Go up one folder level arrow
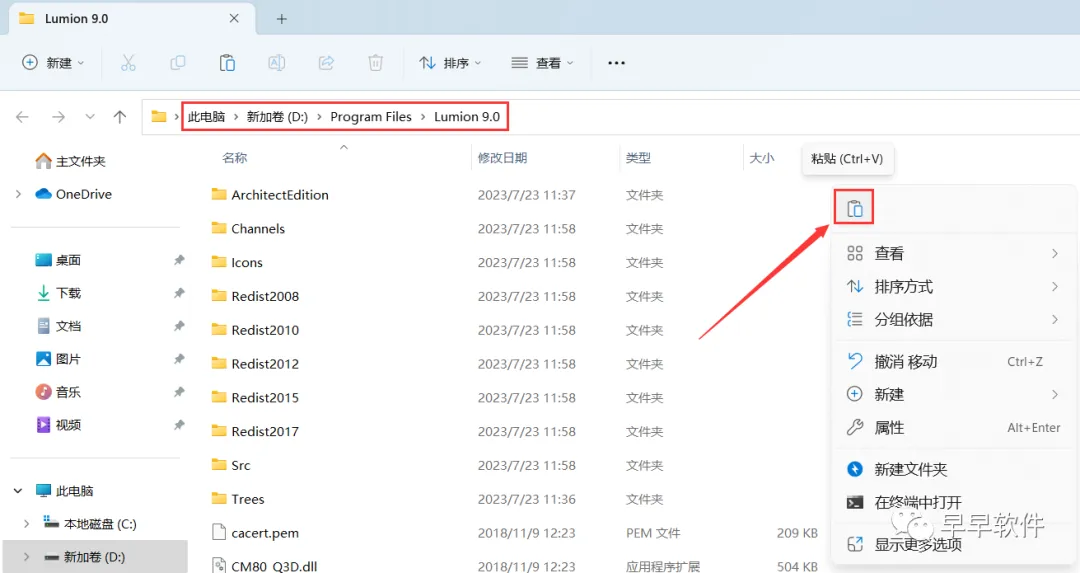This screenshot has height=573, width=1080. pyautogui.click(x=120, y=117)
